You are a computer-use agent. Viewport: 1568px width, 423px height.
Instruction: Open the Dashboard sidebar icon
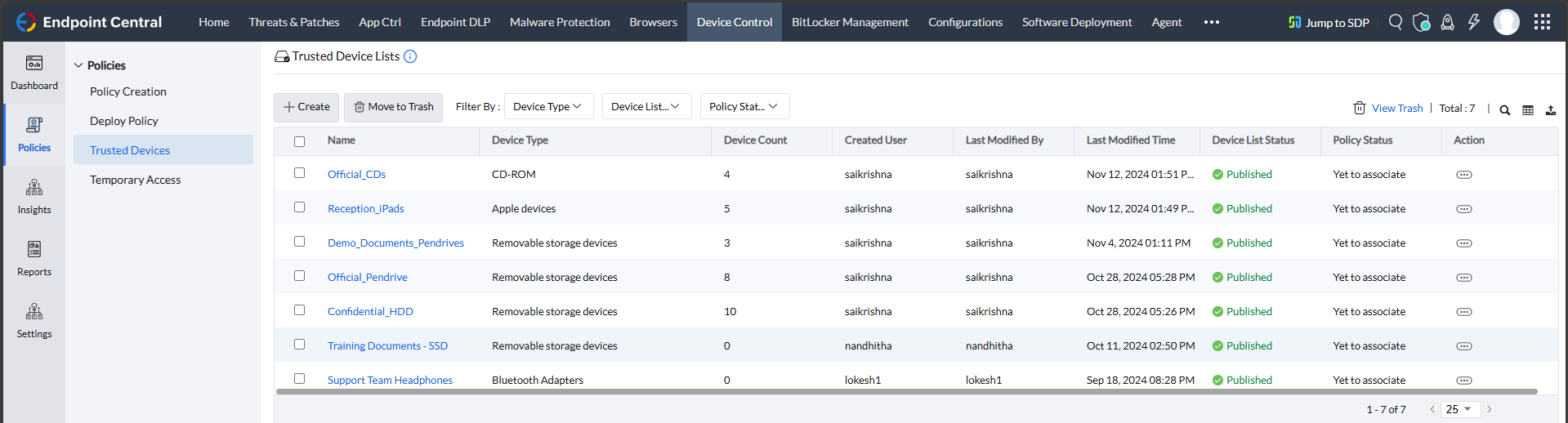(34, 72)
